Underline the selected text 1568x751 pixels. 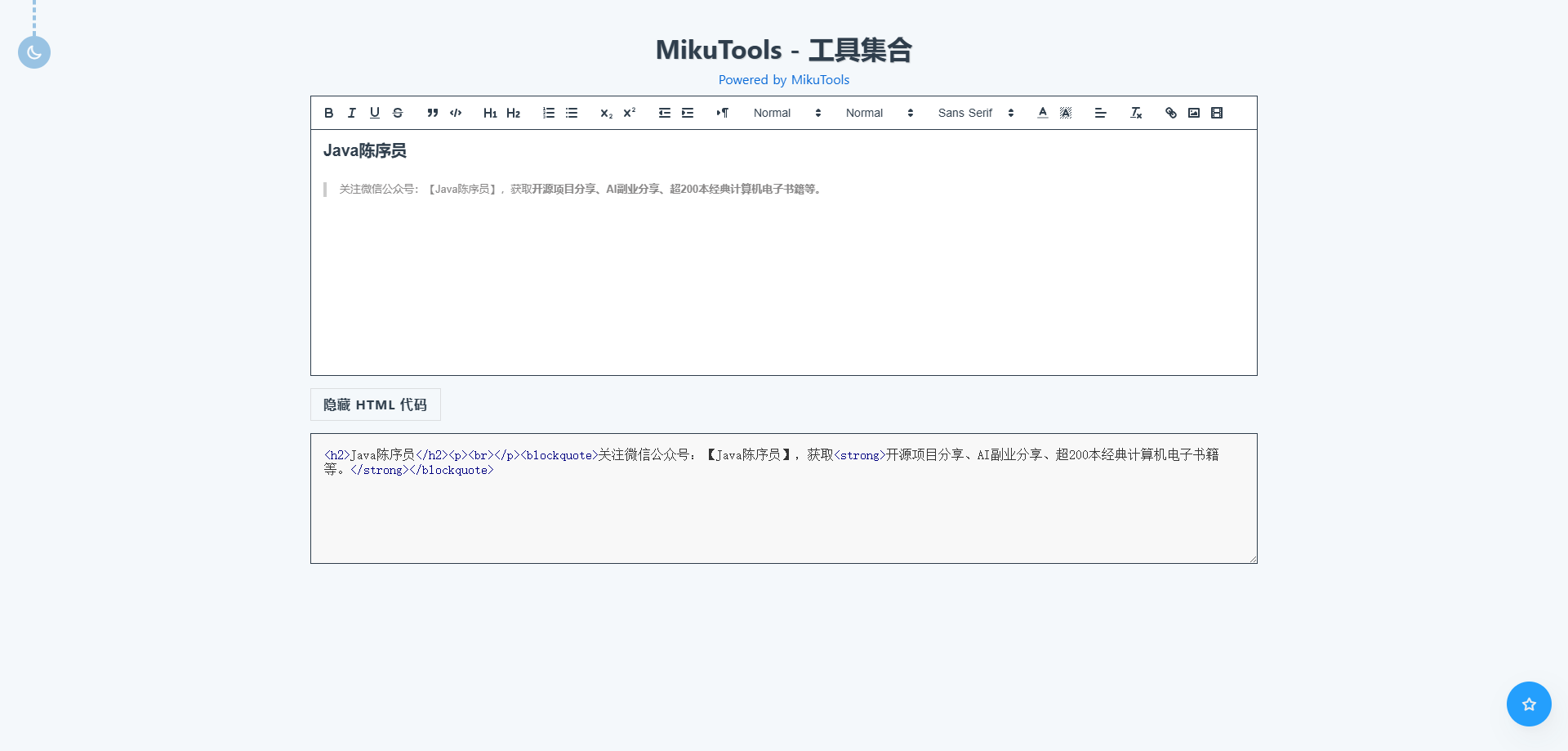tap(375, 113)
